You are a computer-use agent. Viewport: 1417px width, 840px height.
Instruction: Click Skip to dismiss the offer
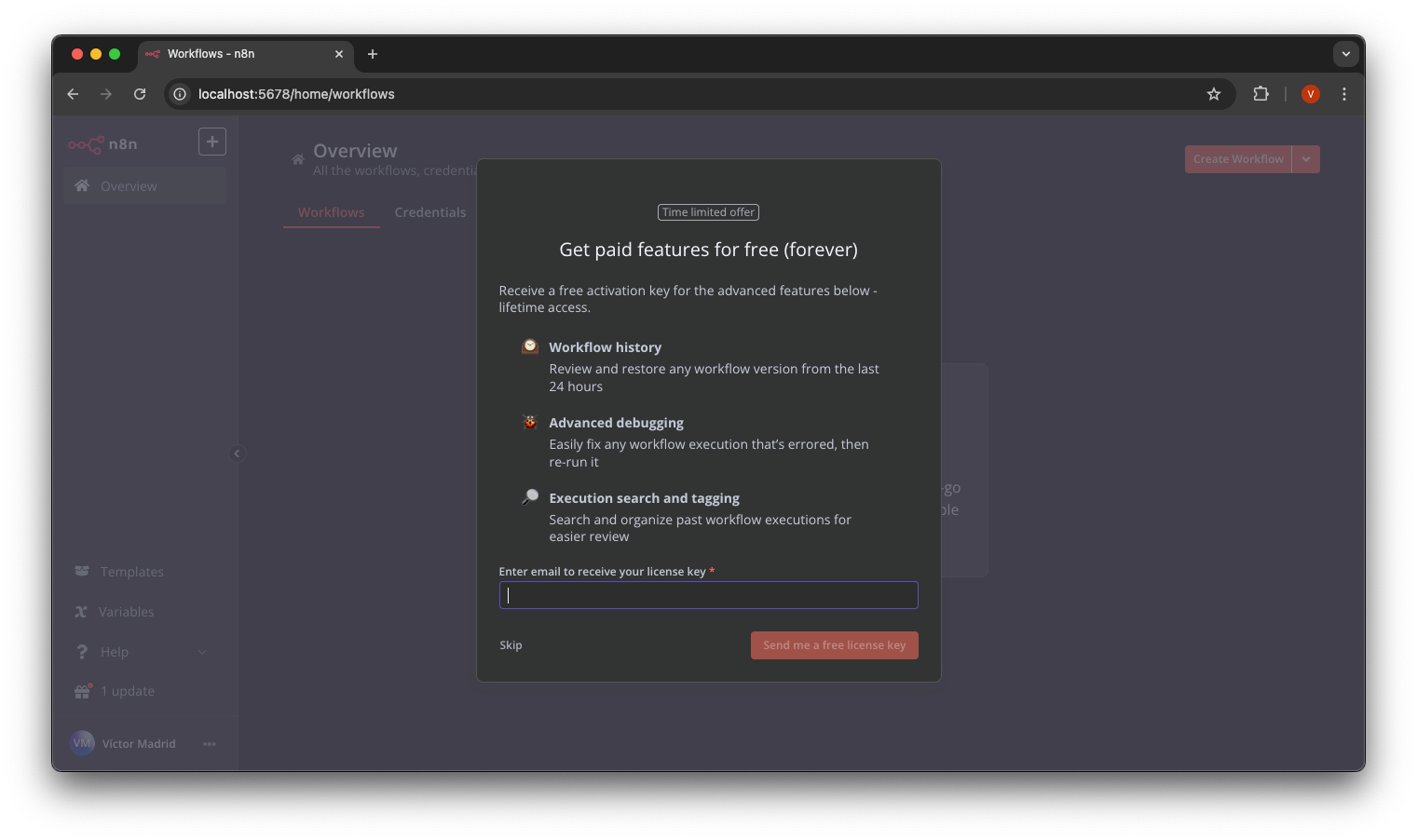[511, 645]
